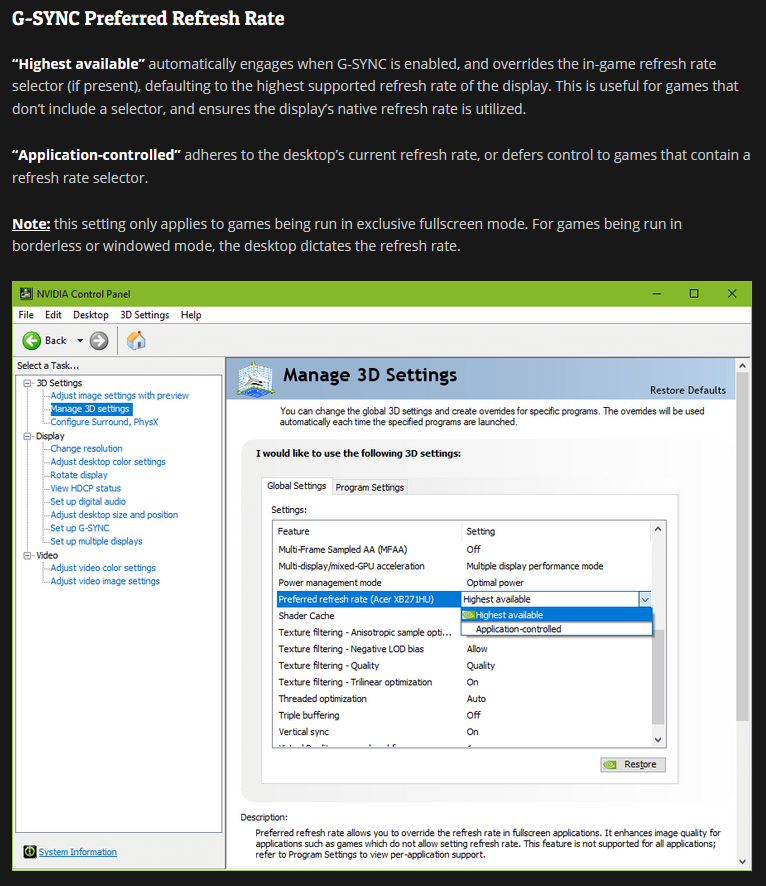
Task: Open the Back history dropdown arrow
Action: (80, 340)
